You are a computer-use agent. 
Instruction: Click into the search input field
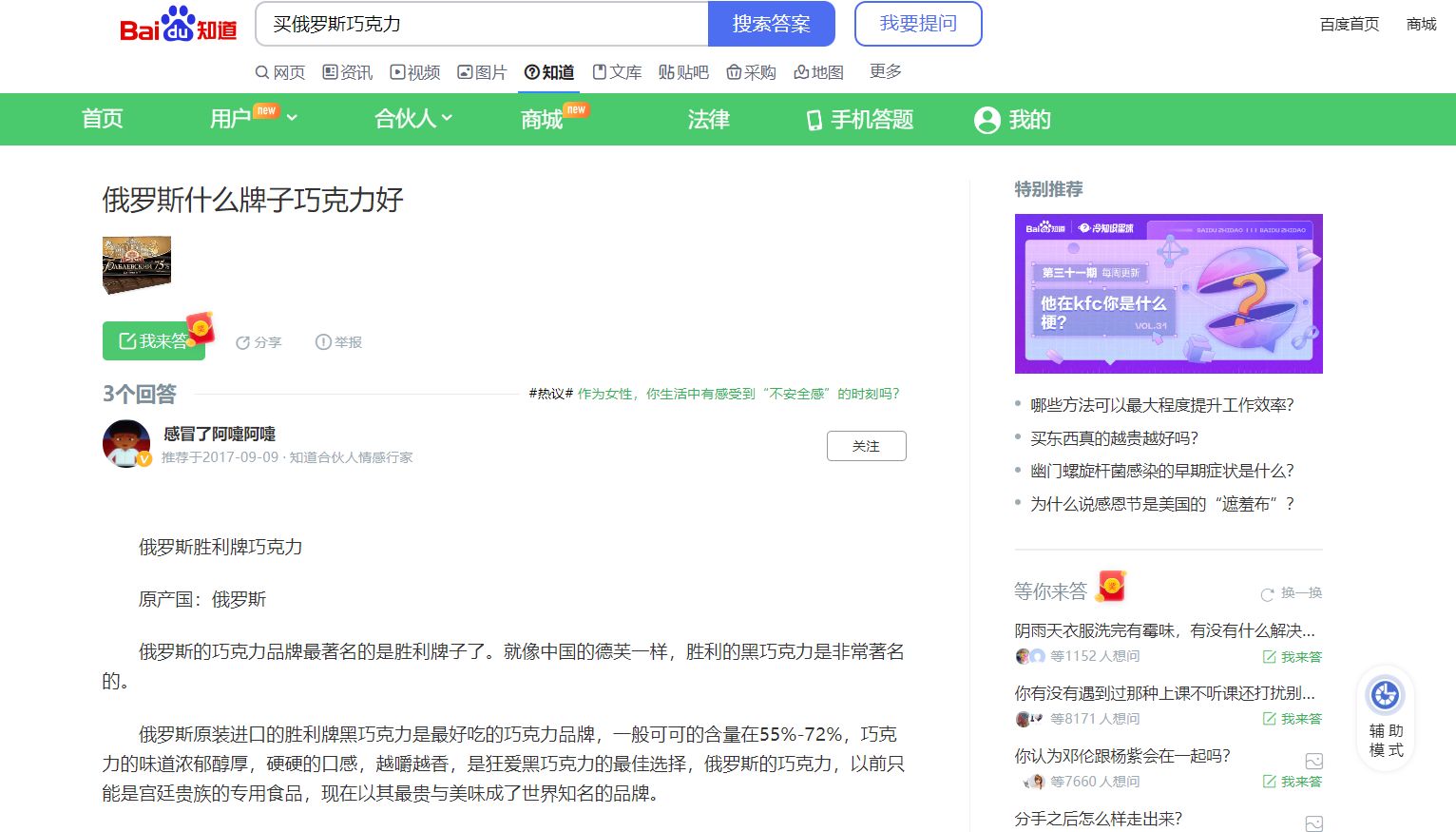[x=481, y=24]
